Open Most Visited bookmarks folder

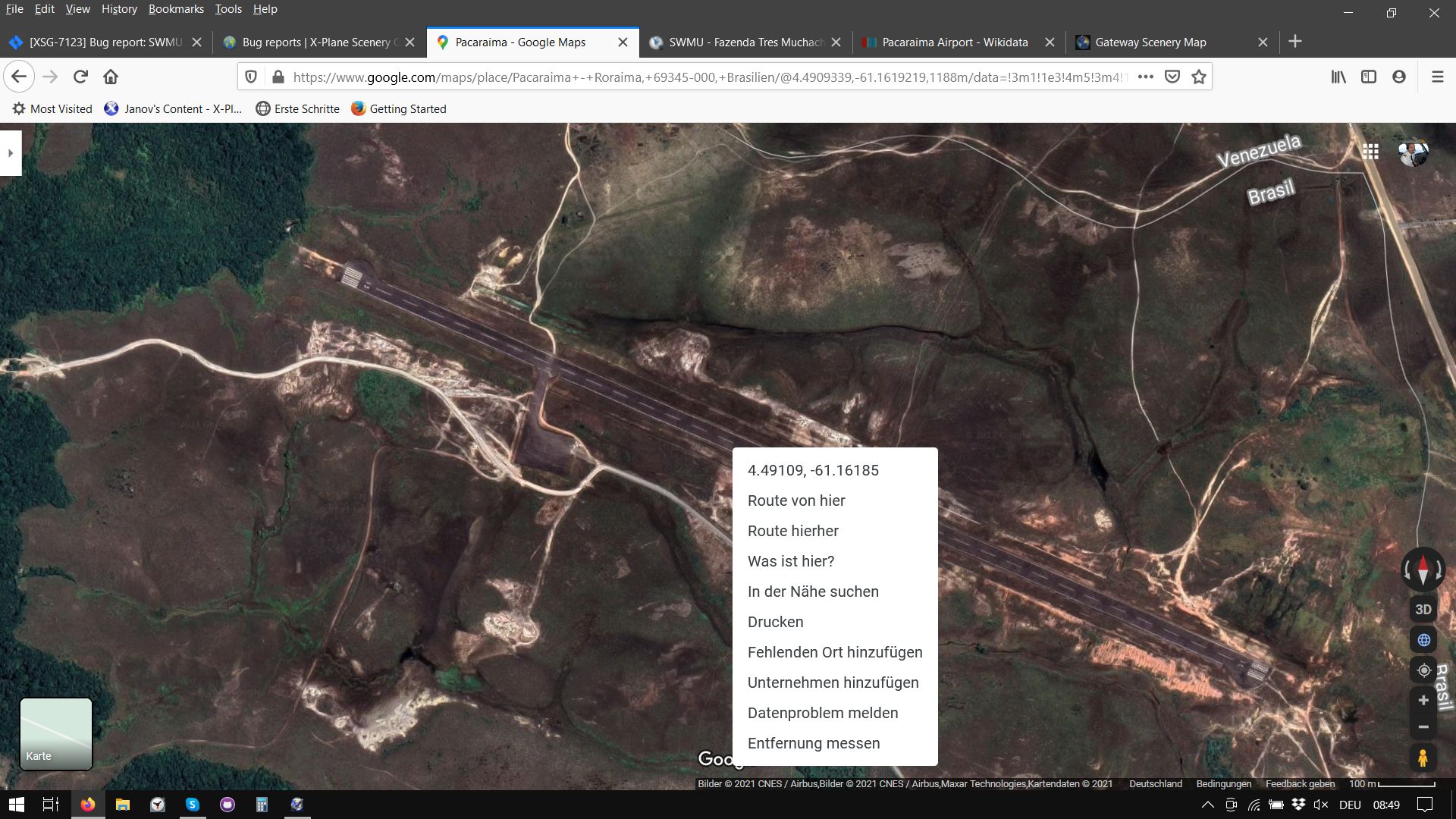tap(52, 109)
